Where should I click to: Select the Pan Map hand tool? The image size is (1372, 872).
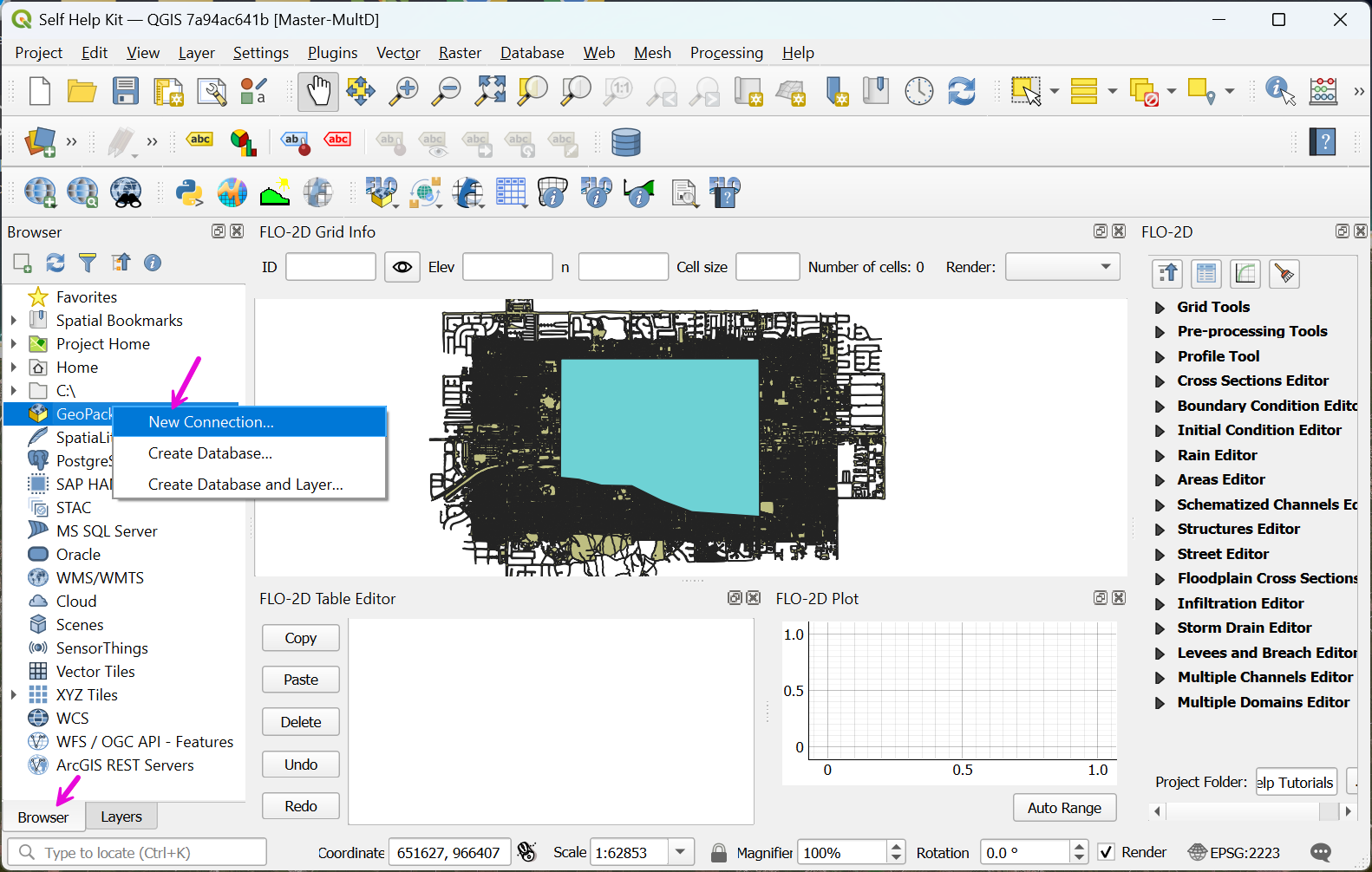(x=318, y=91)
